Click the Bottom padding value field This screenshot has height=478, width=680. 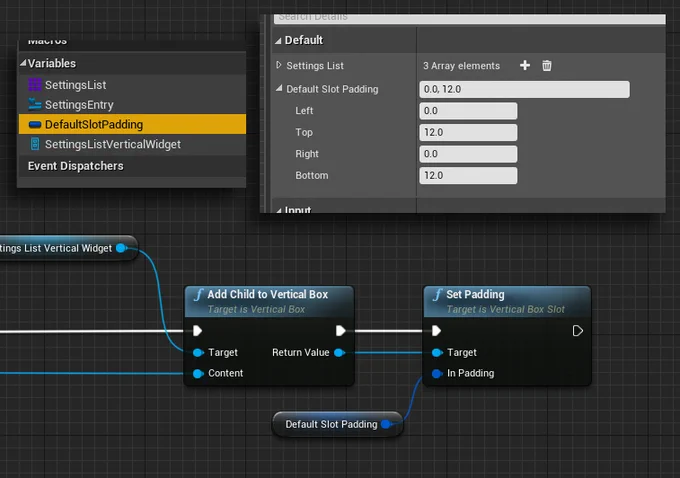click(468, 176)
